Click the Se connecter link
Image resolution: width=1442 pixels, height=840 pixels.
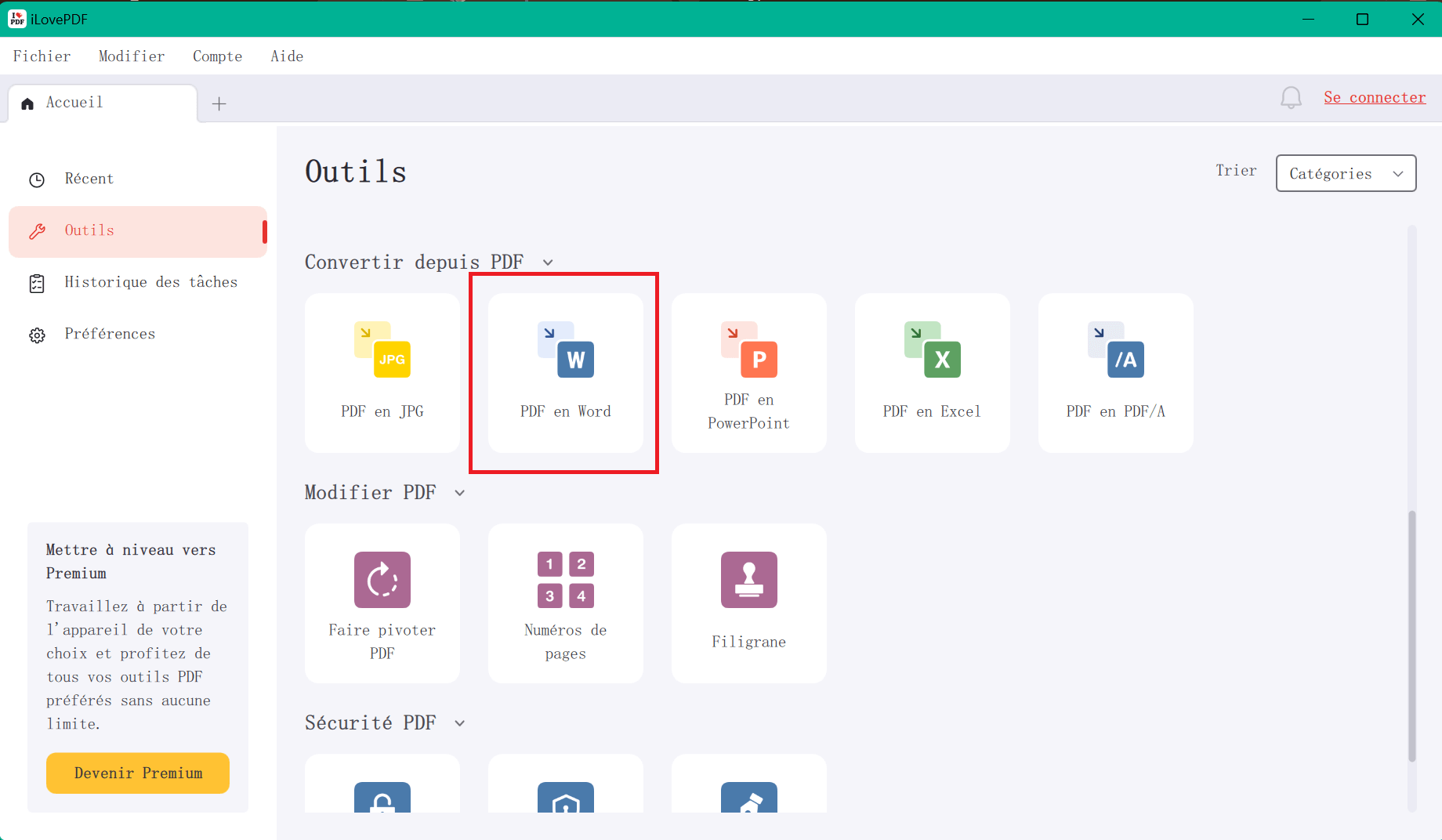tap(1375, 97)
